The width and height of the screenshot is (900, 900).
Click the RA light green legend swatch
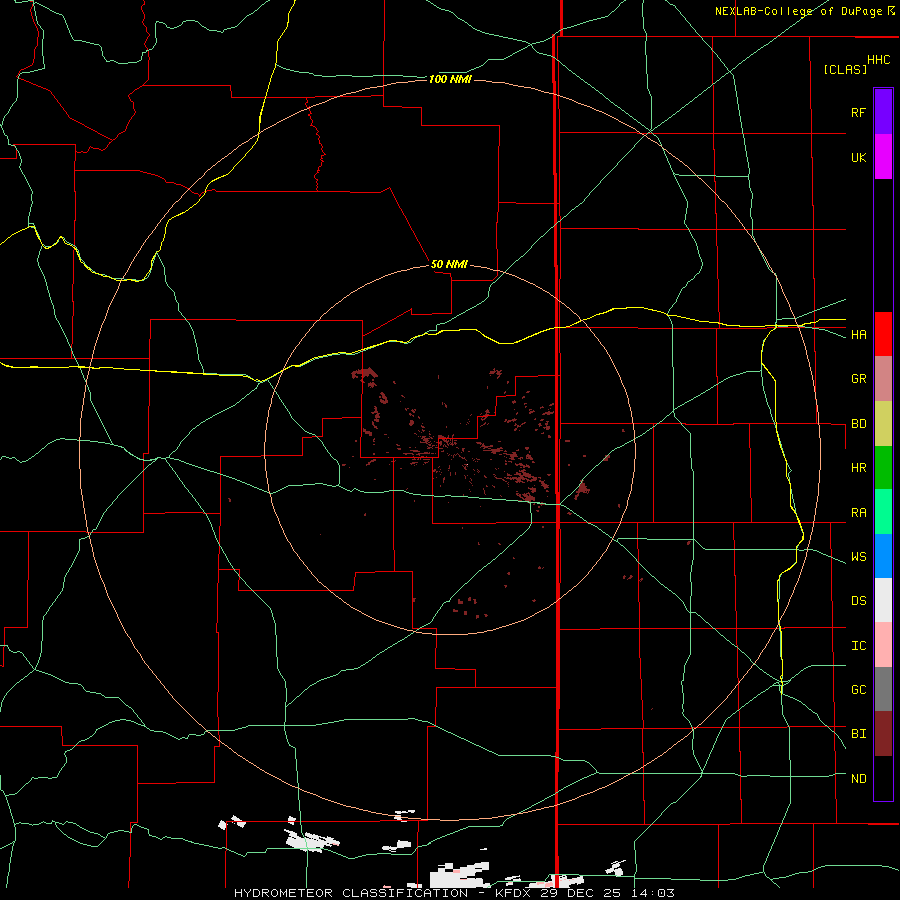pos(883,512)
